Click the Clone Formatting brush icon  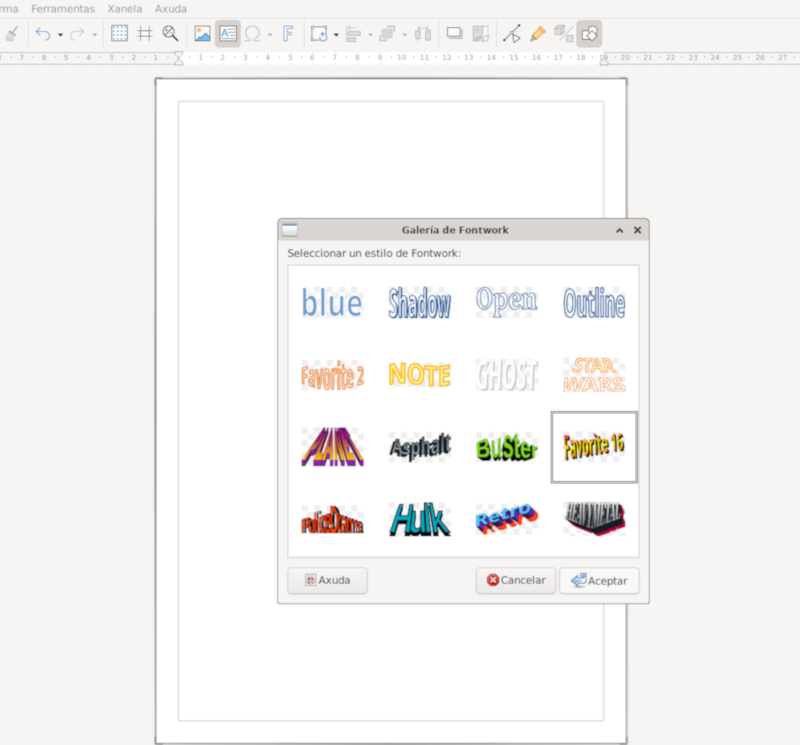click(11, 34)
